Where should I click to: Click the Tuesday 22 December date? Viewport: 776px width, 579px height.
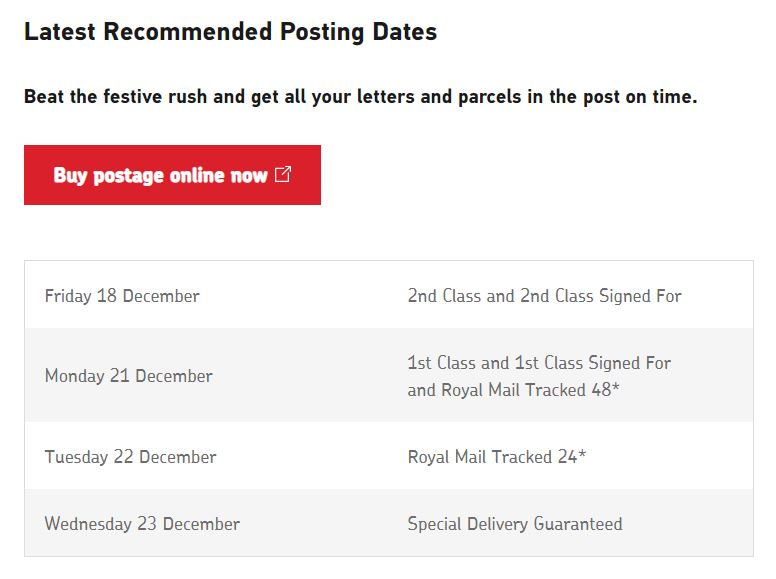[x=130, y=457]
